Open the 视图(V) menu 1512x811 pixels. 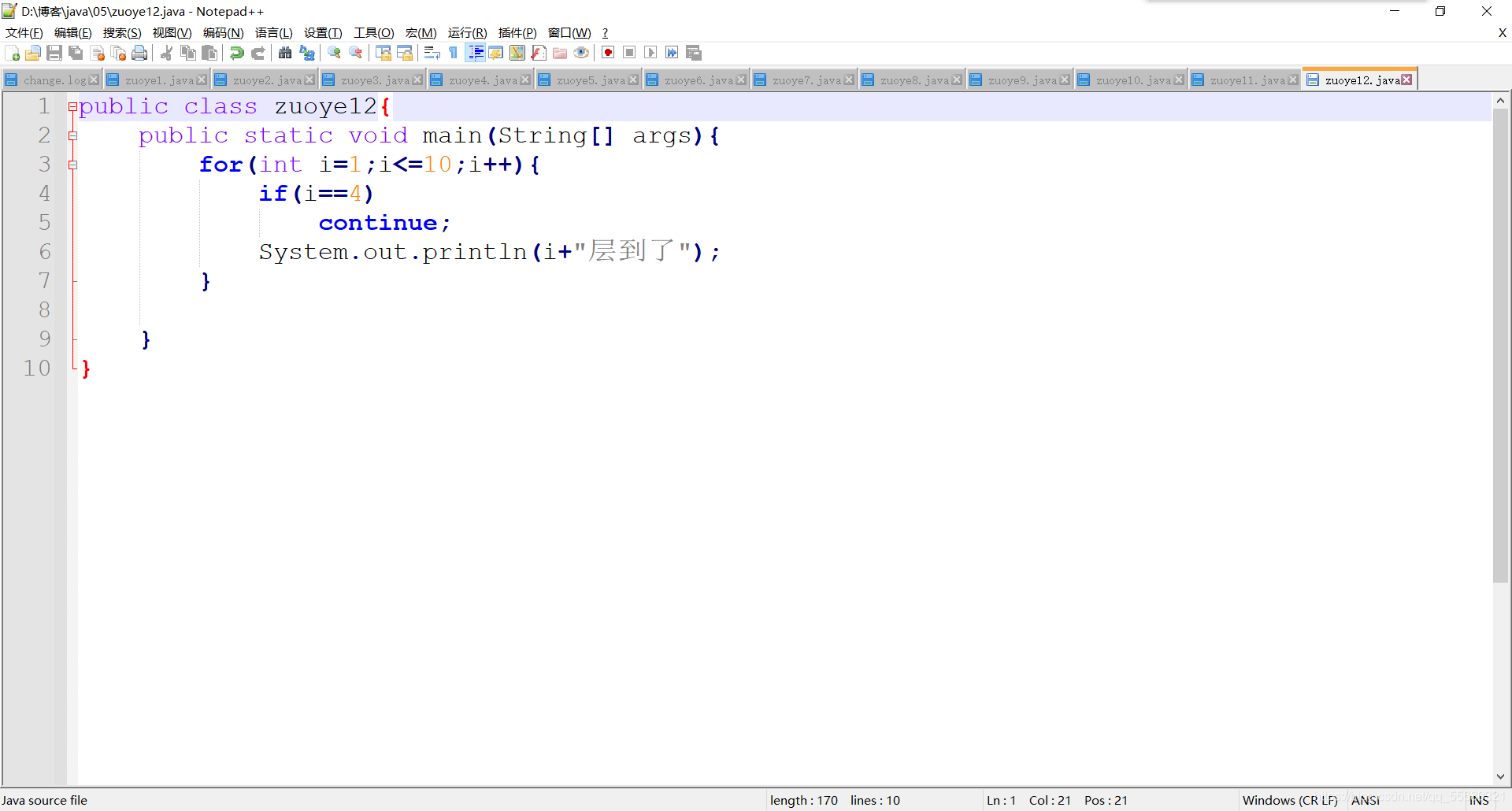point(172,32)
